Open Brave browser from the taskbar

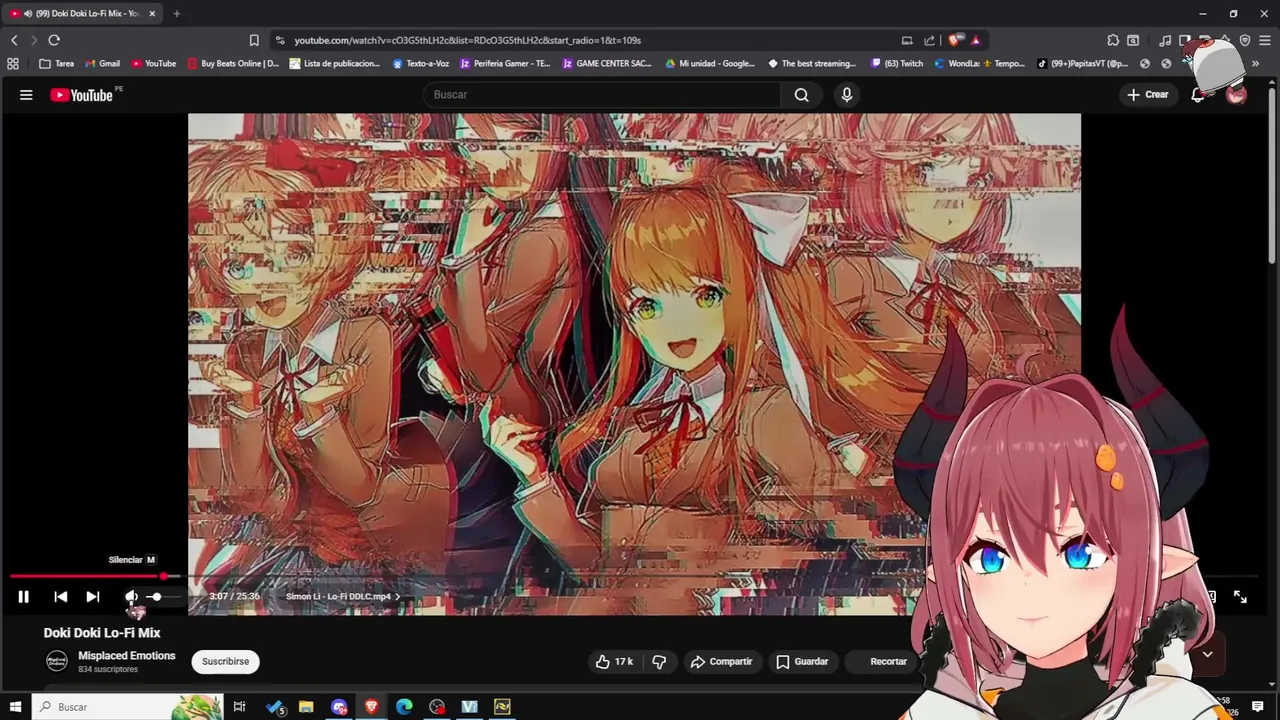pyautogui.click(x=371, y=707)
